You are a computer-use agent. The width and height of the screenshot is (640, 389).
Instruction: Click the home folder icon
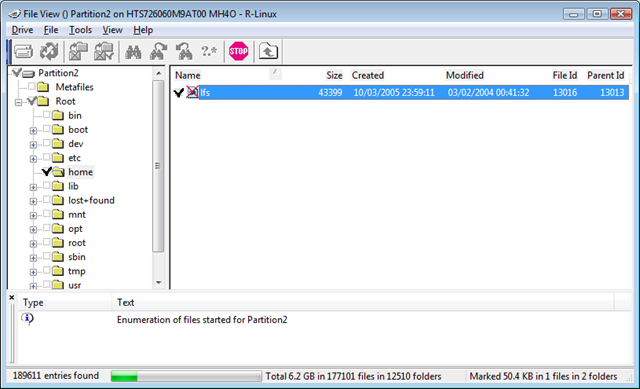coord(59,172)
